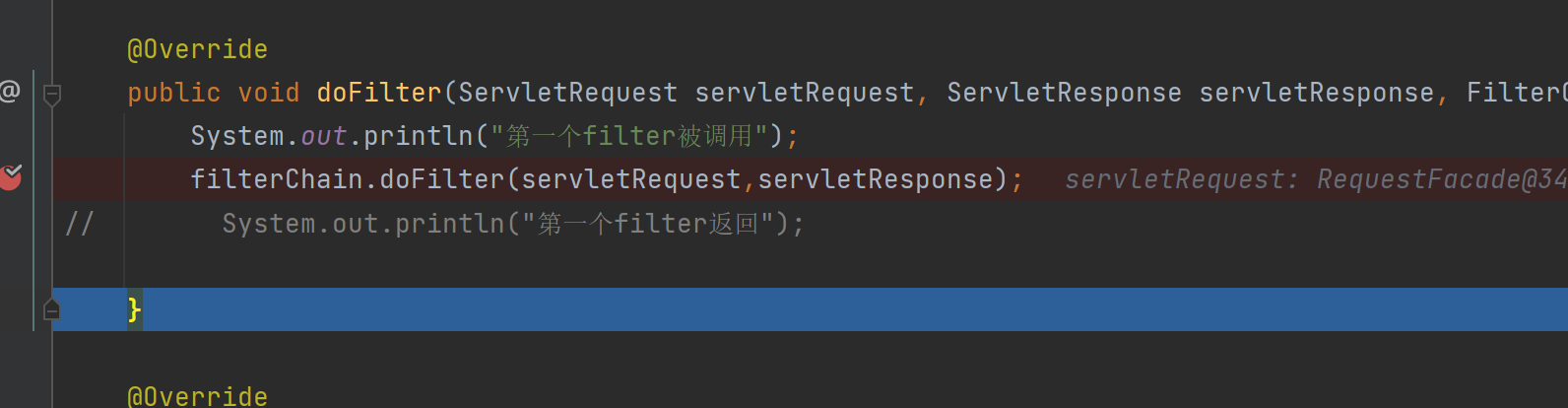This screenshot has width=1568, height=408.
Task: Click the commented-out println "第一个filter返回" line
Action: click(x=513, y=224)
